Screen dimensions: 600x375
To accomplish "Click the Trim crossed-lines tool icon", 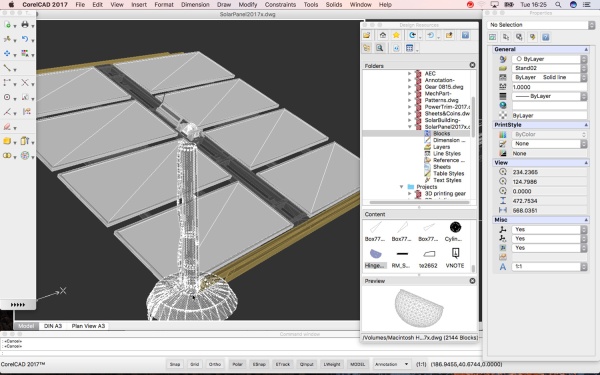I will [x=25, y=82].
